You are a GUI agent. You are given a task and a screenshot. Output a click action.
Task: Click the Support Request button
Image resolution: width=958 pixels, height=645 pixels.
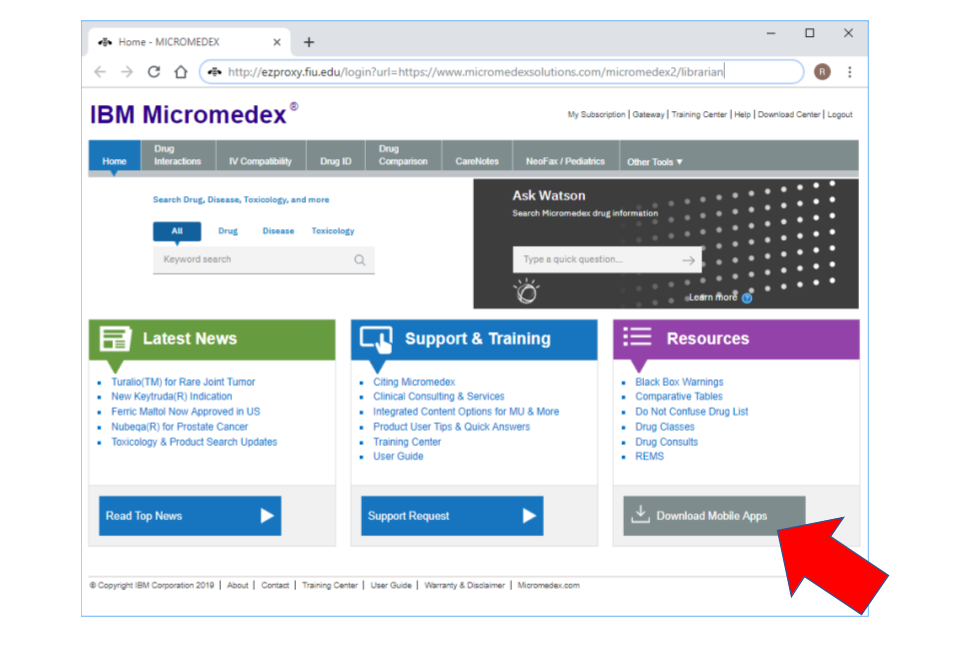[x=452, y=516]
